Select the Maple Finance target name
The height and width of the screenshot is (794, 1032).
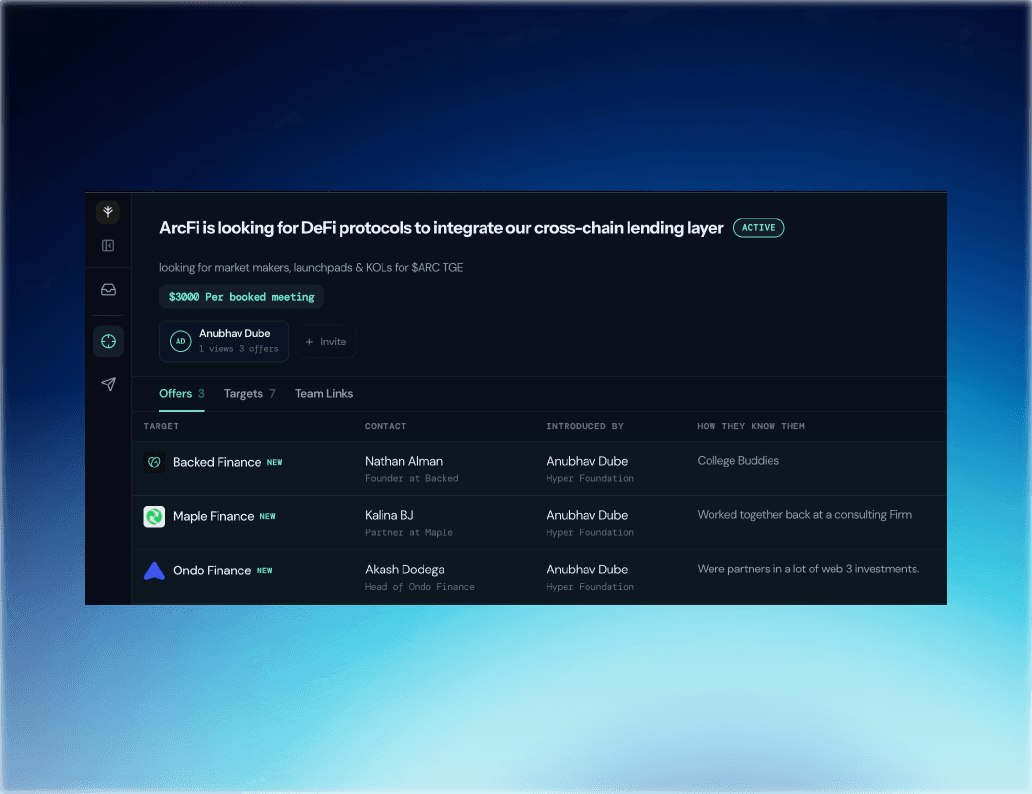pos(213,516)
